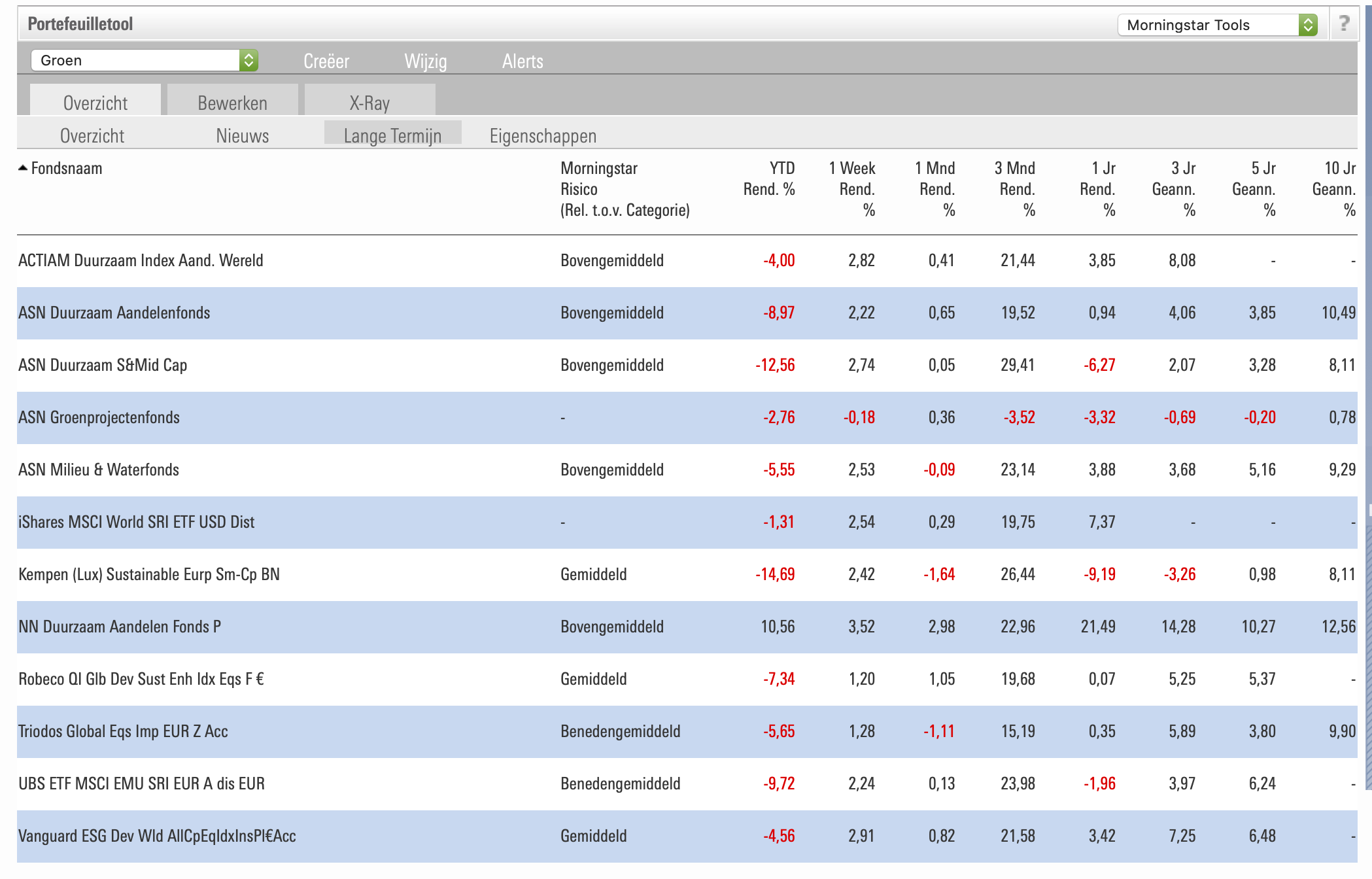Click the Fondsnaam sort arrow icon

[23, 168]
